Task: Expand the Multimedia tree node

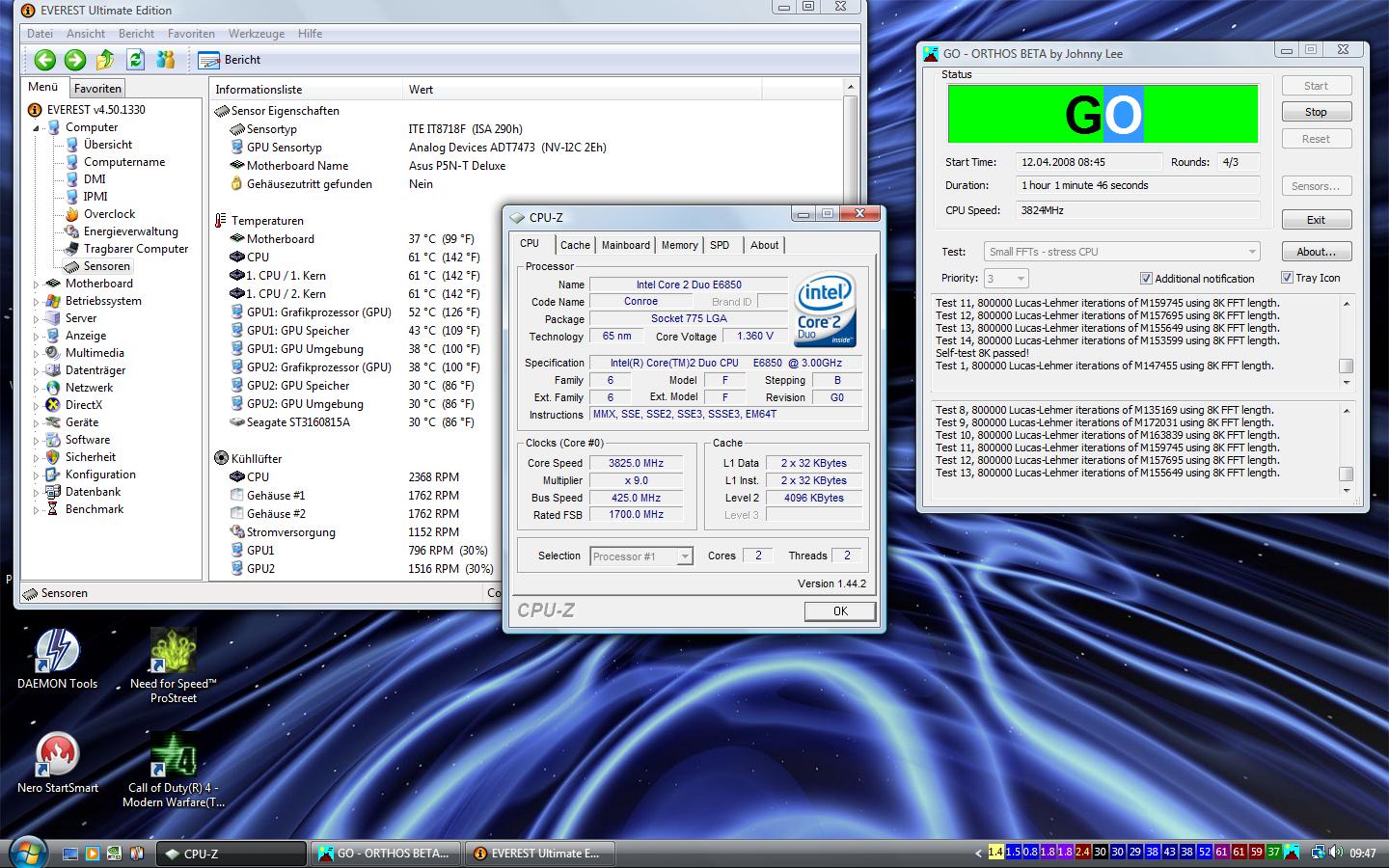Action: tap(37, 354)
